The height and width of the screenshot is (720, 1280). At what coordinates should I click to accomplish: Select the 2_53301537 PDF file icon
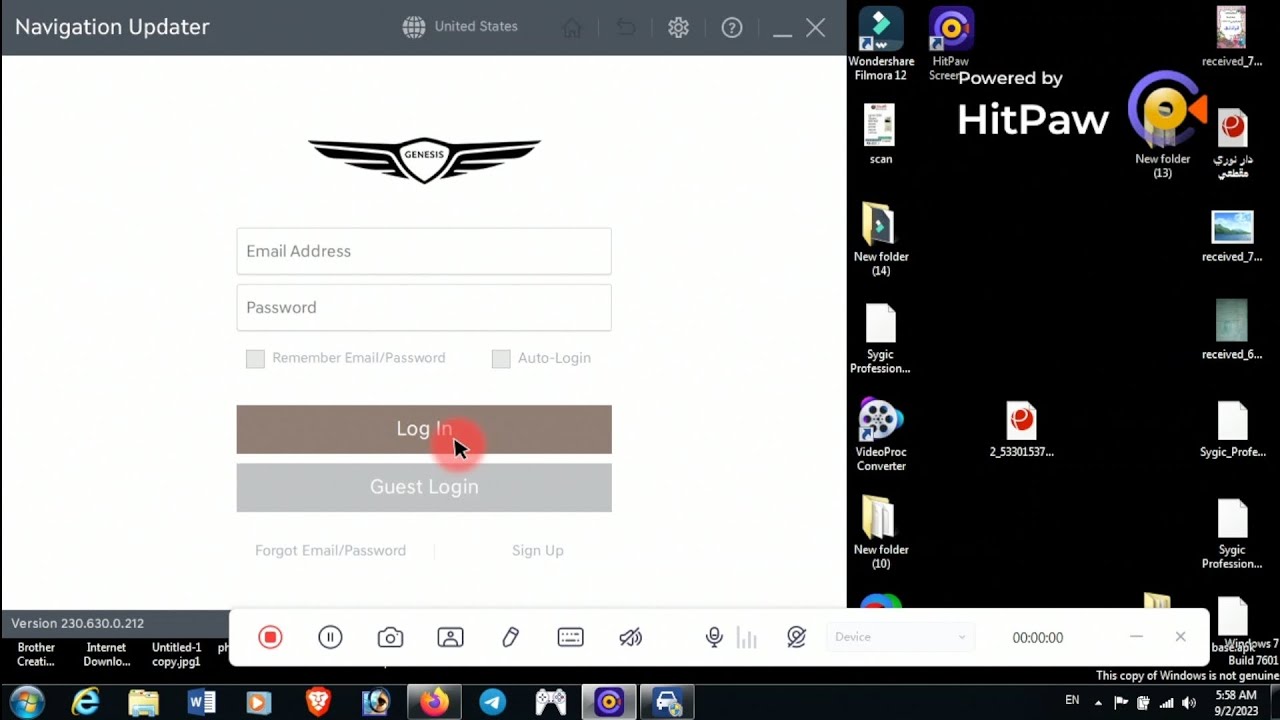coord(1021,430)
